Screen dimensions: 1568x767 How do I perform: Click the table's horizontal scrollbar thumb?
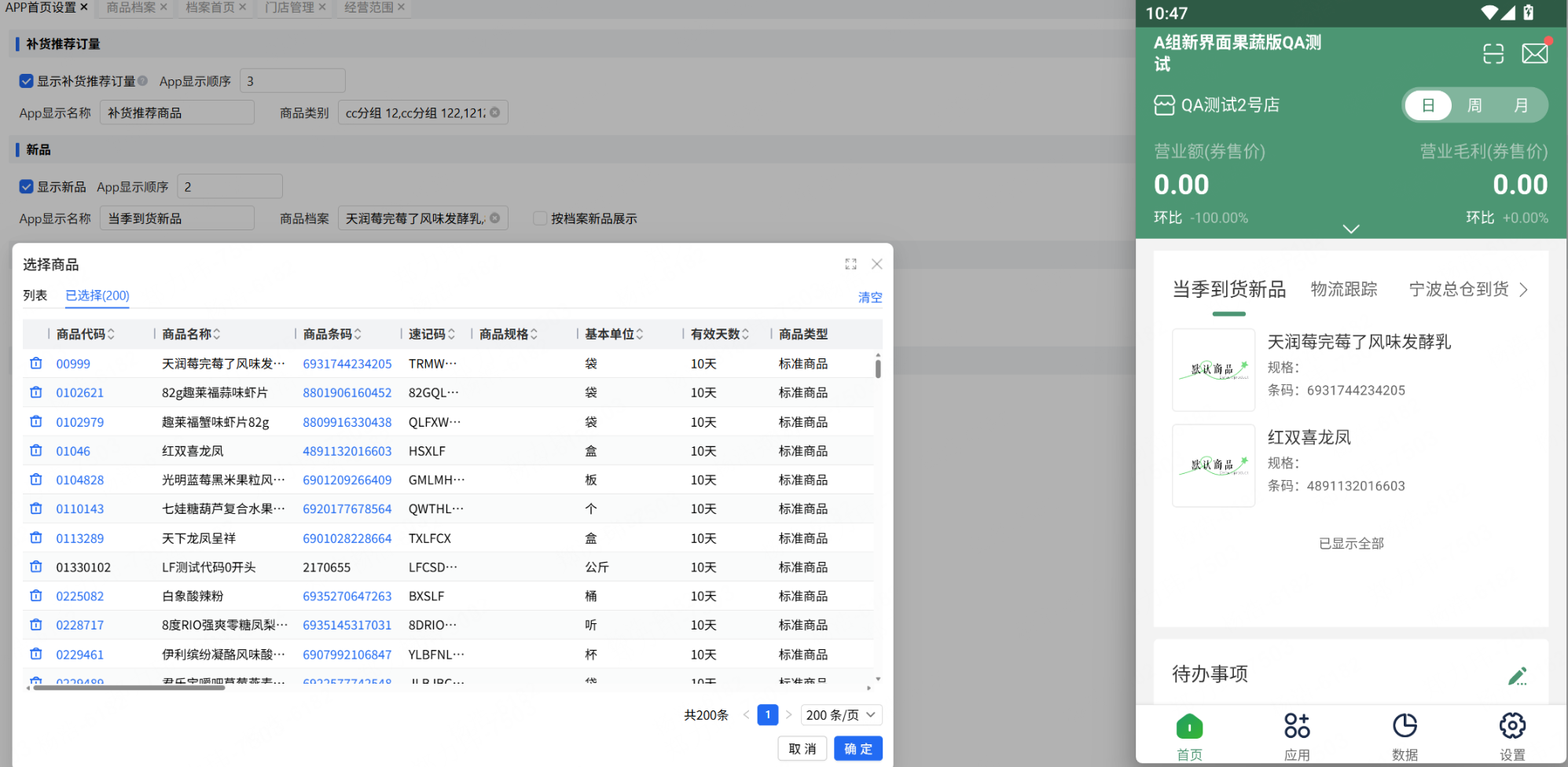click(129, 688)
